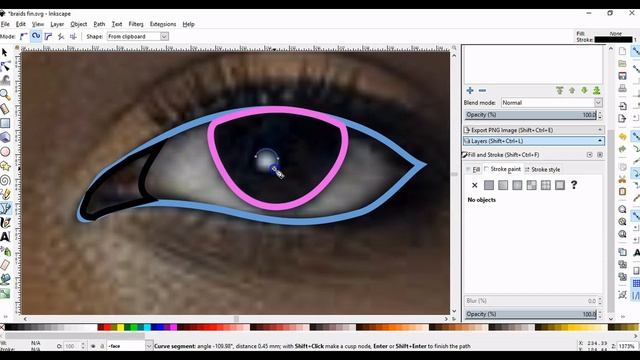Click the Undo yellow arrow icon
The image size is (640, 360).
(622, 136)
